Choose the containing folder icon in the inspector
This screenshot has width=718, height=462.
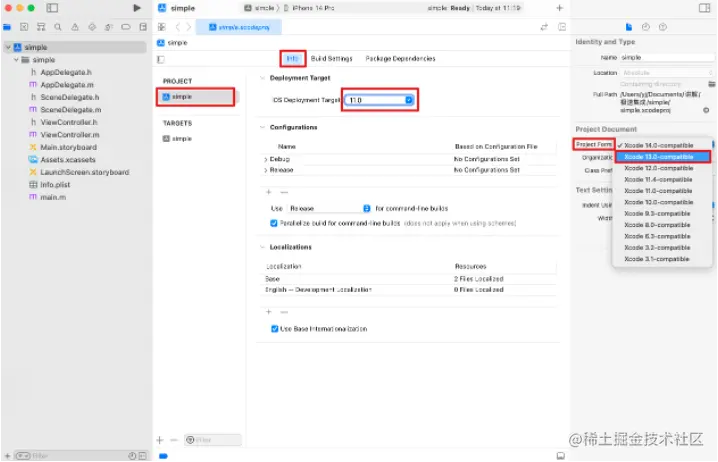pos(712,84)
